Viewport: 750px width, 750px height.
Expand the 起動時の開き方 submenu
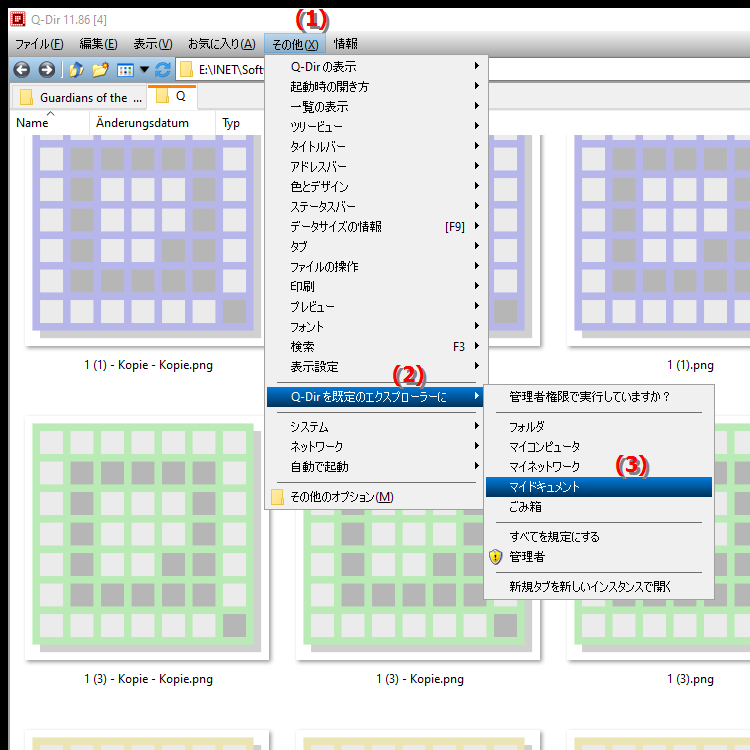pyautogui.click(x=375, y=86)
